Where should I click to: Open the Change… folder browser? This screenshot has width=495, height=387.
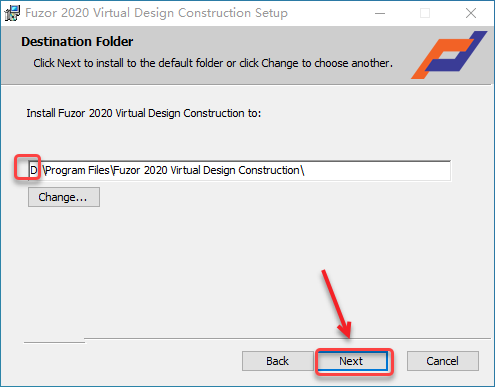pyautogui.click(x=64, y=197)
